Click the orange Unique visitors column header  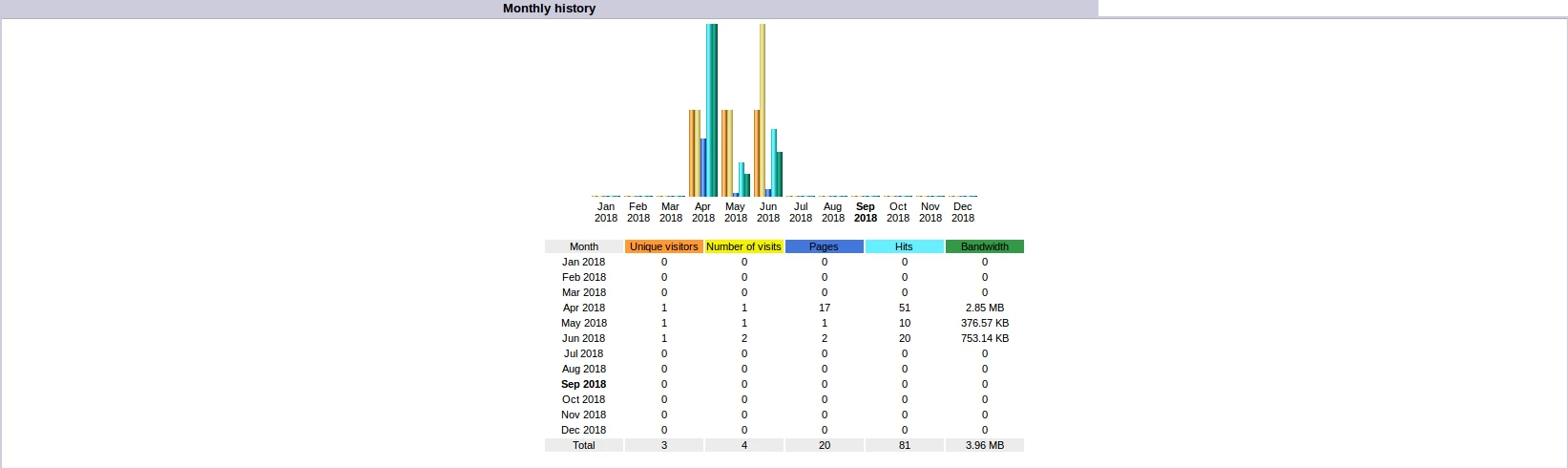[664, 246]
